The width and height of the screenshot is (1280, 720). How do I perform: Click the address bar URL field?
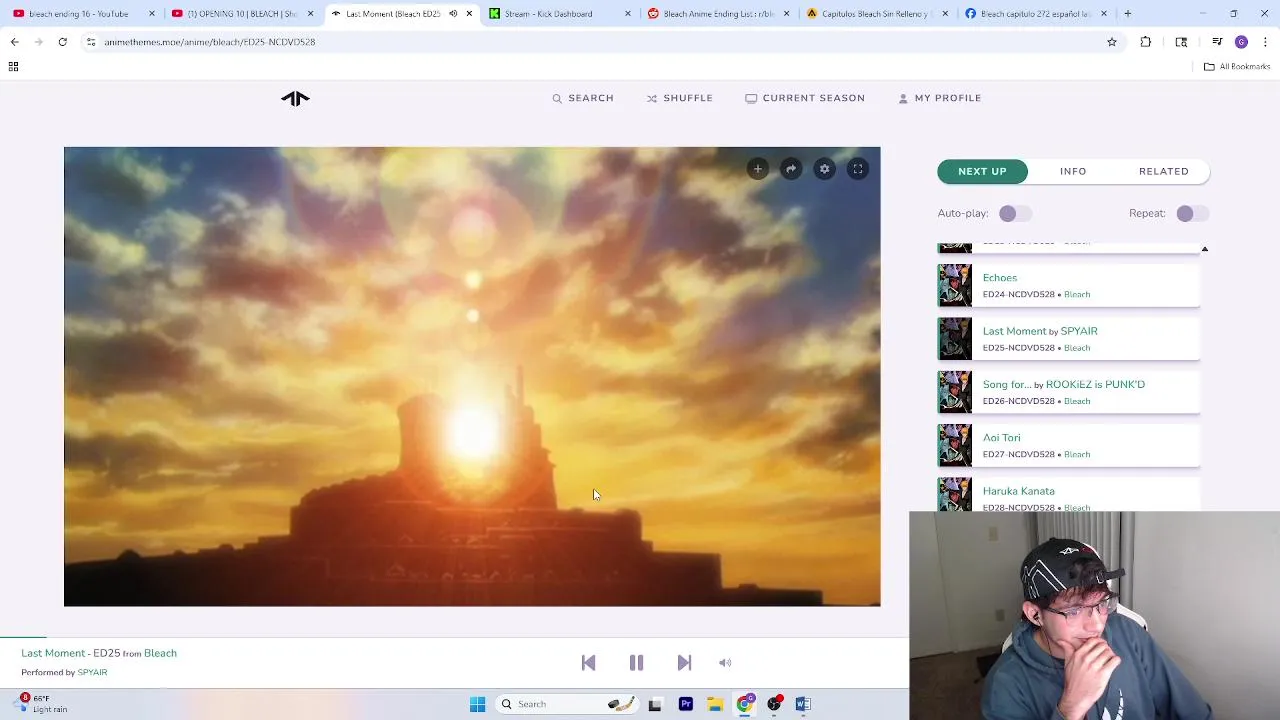[600, 42]
